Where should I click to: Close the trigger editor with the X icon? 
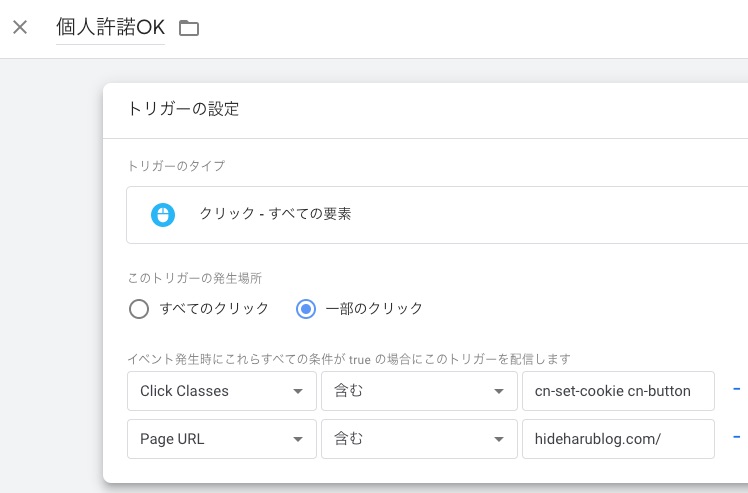[x=20, y=27]
